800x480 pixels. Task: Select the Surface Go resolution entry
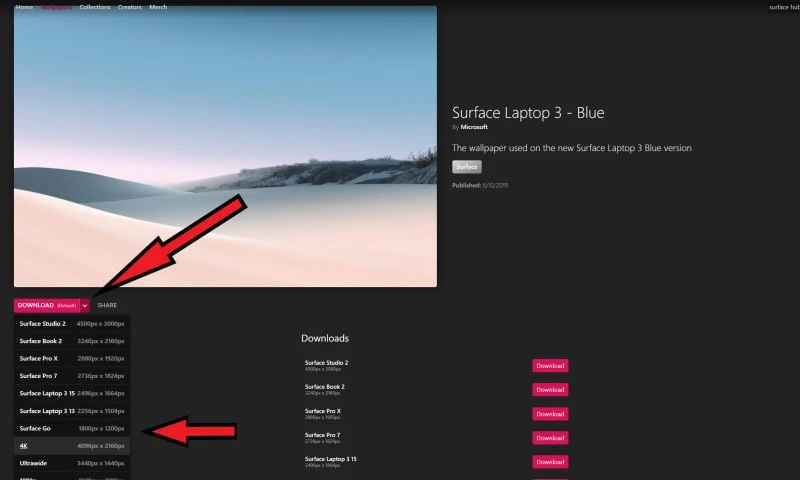coord(72,428)
